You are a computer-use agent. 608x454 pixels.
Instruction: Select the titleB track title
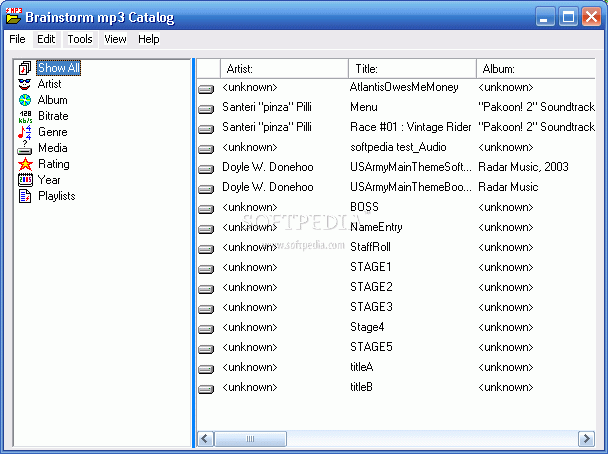[x=361, y=387]
